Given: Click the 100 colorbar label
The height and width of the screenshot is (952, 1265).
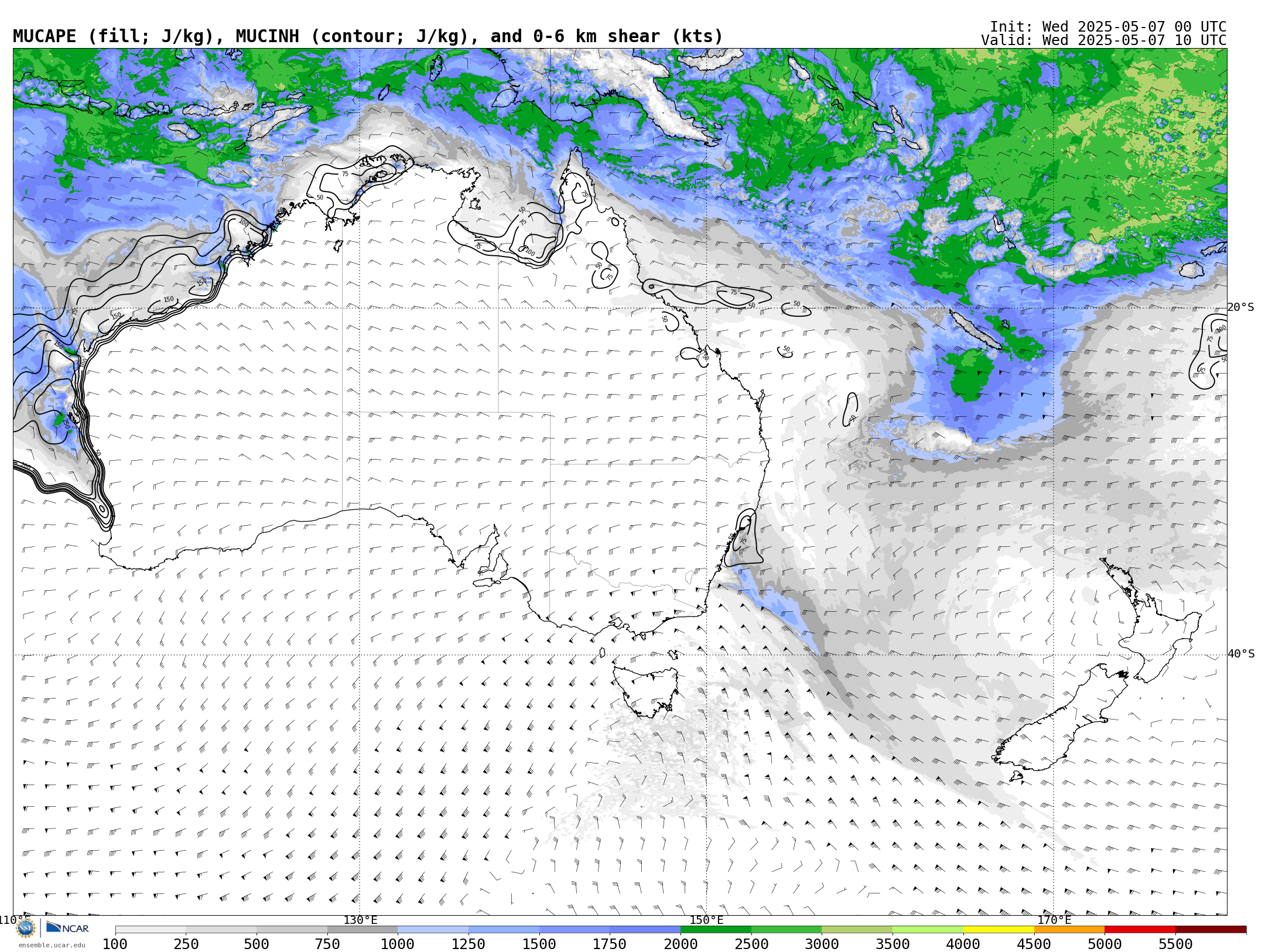Looking at the screenshot, I should click(115, 944).
